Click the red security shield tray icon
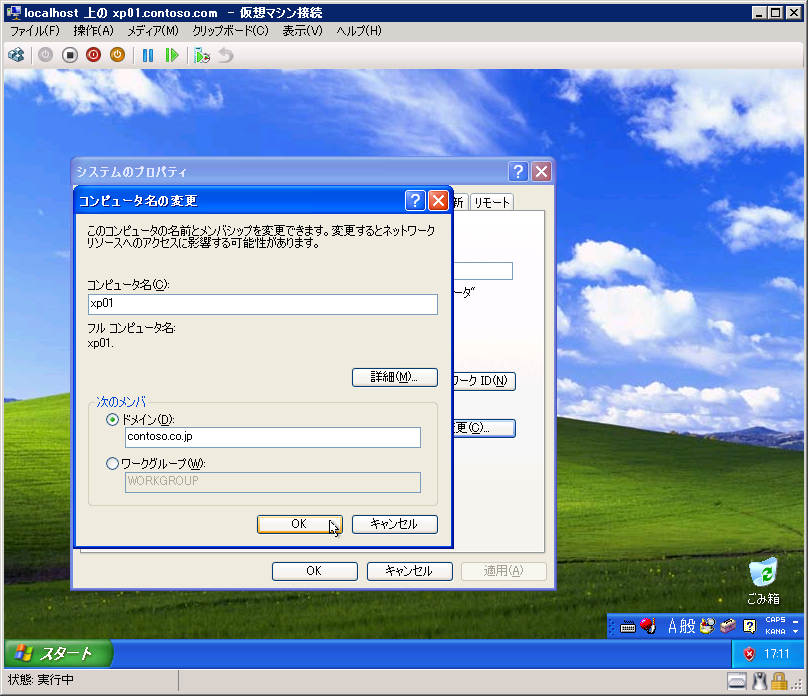808x696 pixels. (x=749, y=654)
